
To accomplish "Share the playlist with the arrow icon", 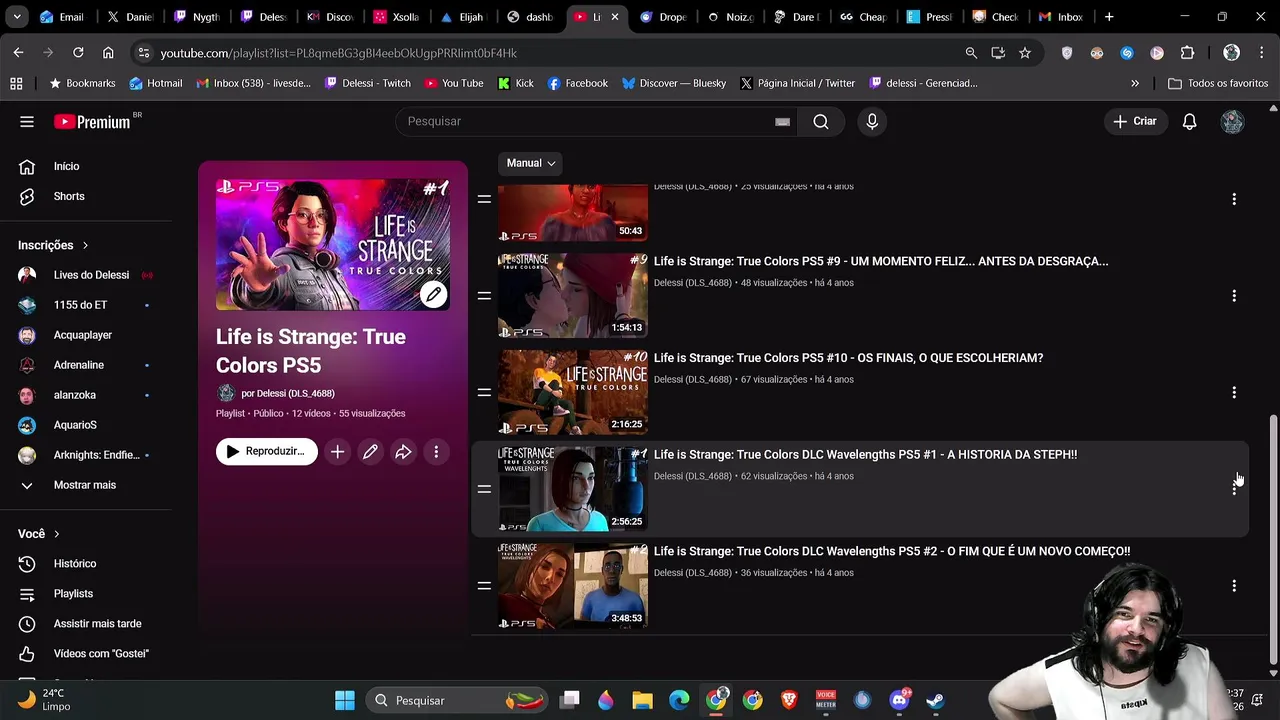I will pyautogui.click(x=403, y=452).
